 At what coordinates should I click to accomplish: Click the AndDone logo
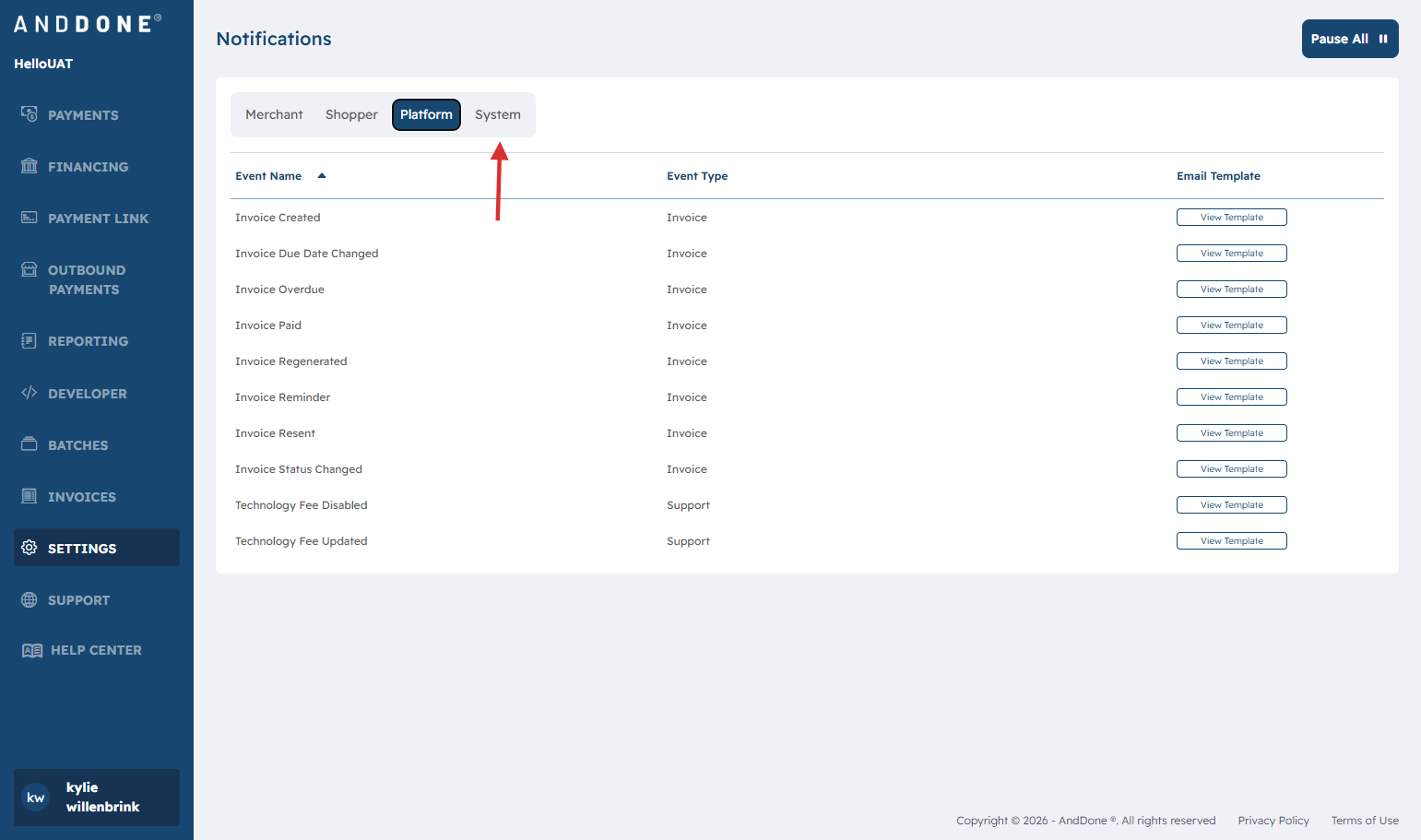click(88, 24)
